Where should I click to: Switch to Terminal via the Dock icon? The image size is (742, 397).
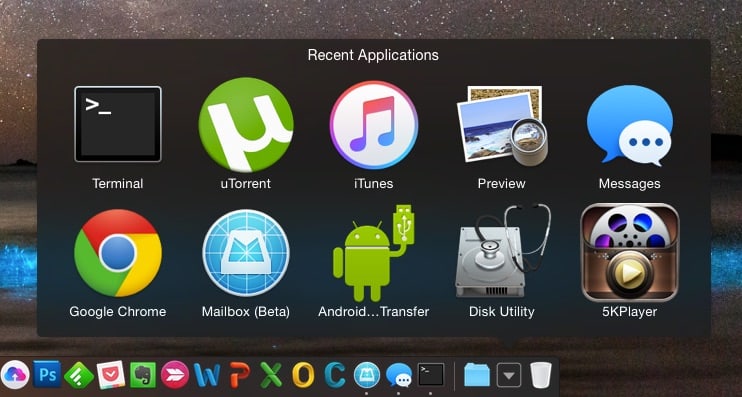tap(431, 375)
